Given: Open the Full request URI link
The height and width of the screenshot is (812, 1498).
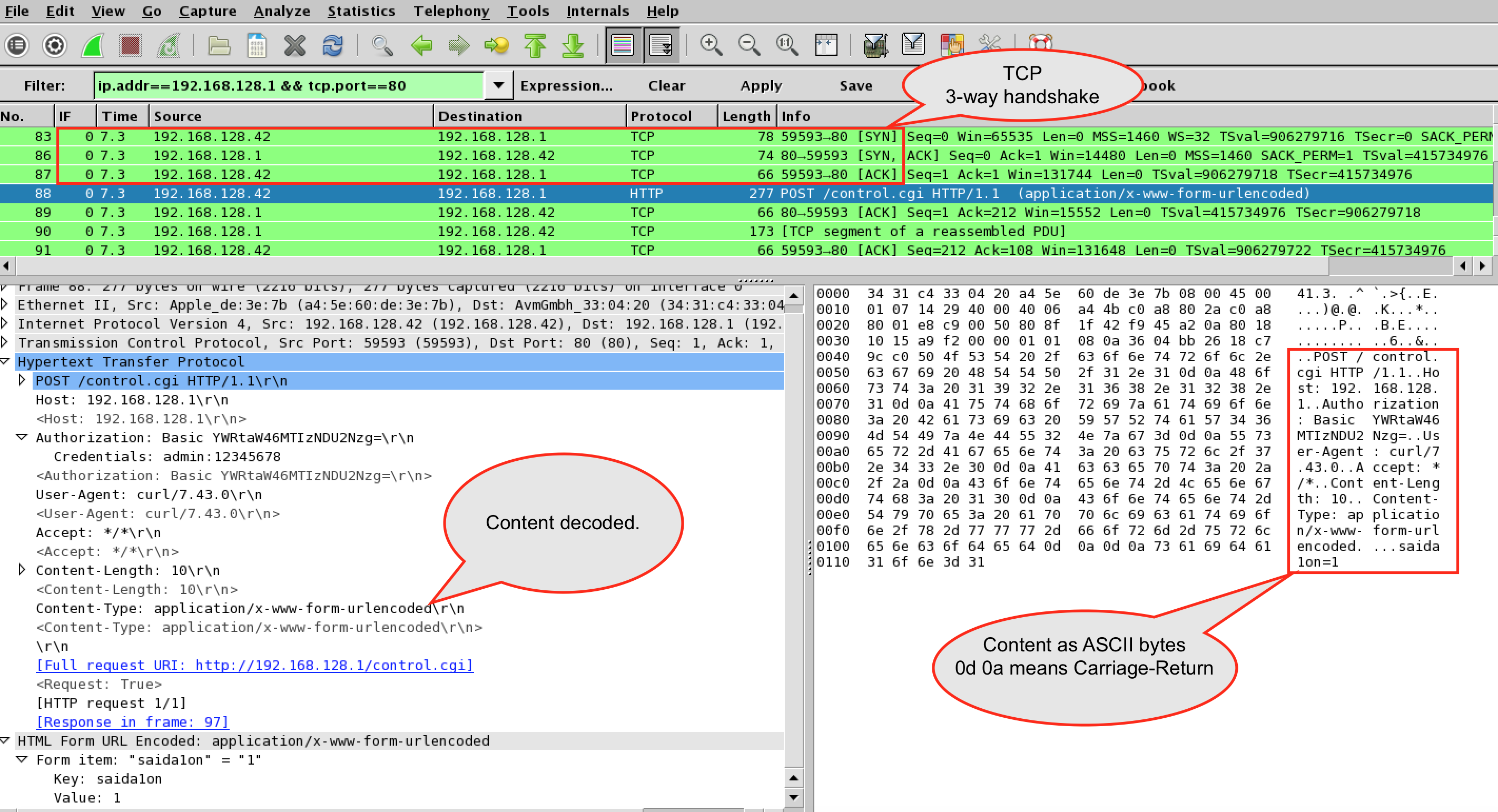Looking at the screenshot, I should [255, 665].
